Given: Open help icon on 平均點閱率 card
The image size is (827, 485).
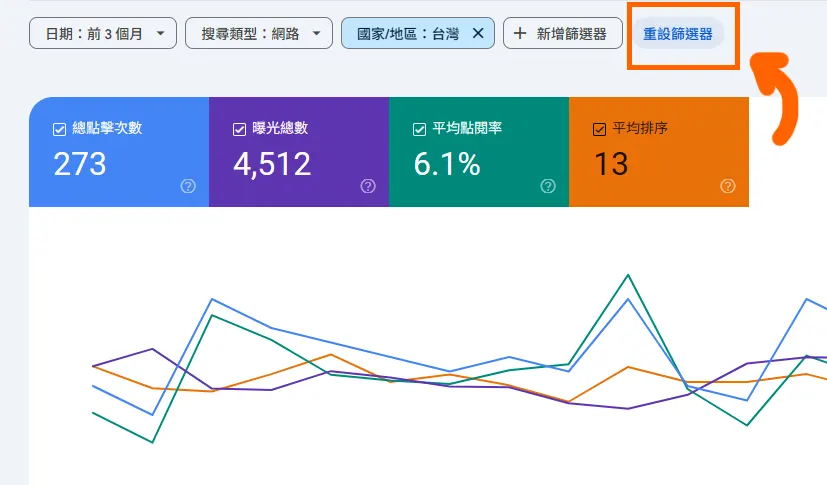Looking at the screenshot, I should 548,186.
